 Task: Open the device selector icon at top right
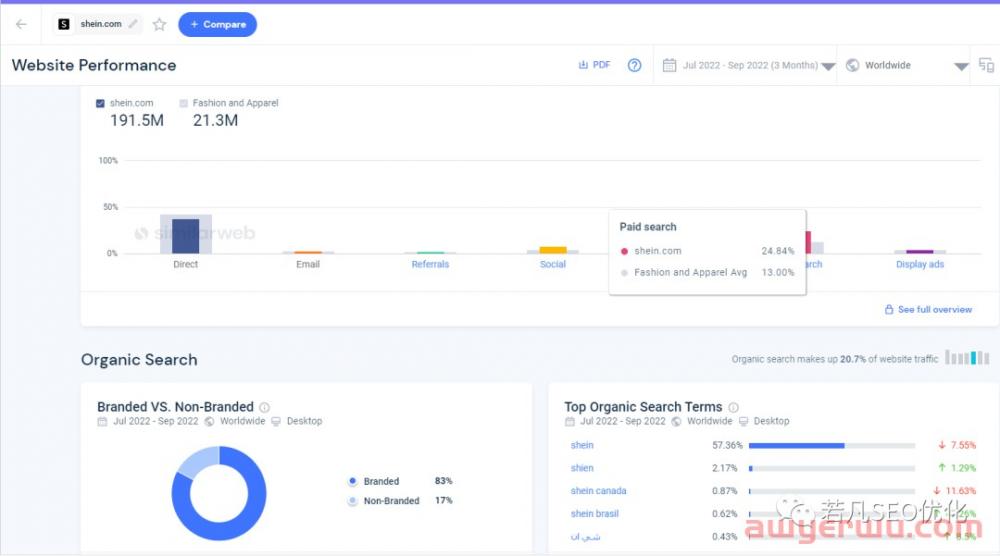[x=986, y=65]
